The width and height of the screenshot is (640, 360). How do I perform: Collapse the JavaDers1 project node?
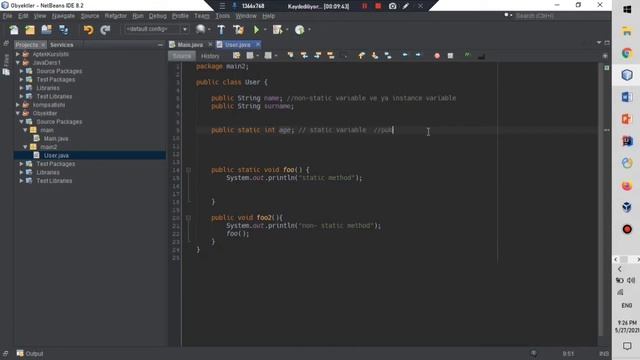pos(18,63)
